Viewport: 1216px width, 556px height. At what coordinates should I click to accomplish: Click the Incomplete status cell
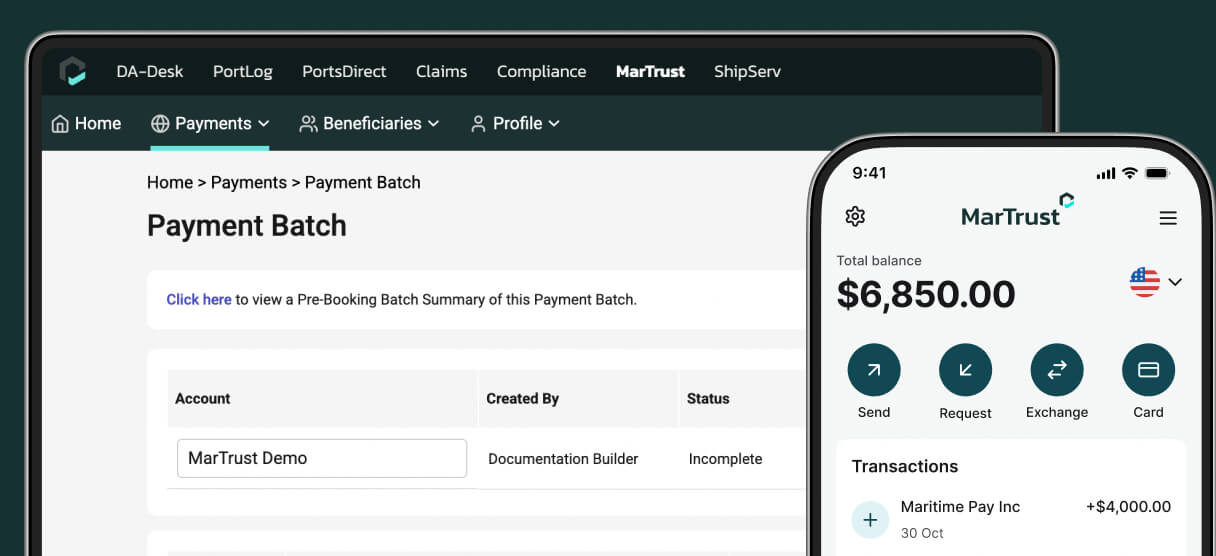click(725, 459)
